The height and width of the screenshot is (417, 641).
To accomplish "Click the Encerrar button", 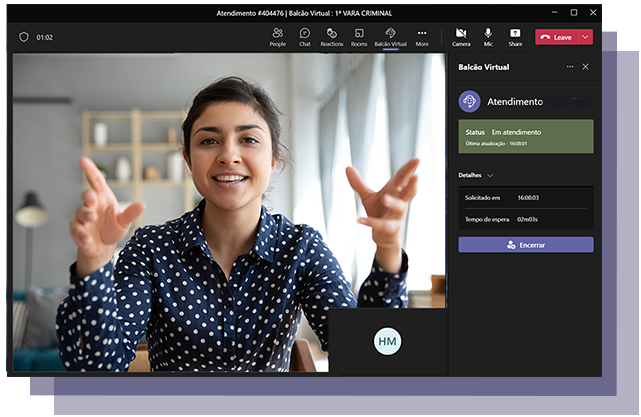I will click(x=526, y=244).
